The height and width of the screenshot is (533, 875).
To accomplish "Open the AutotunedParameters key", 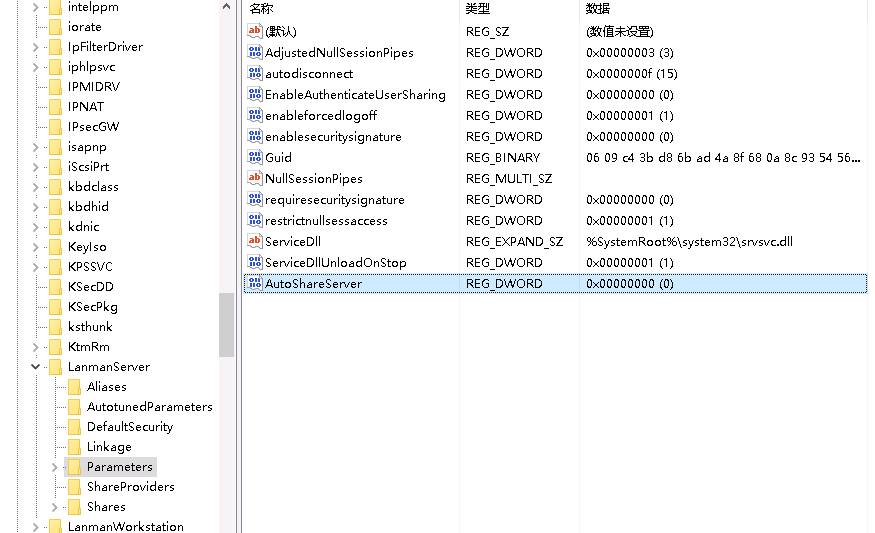I will click(x=149, y=407).
